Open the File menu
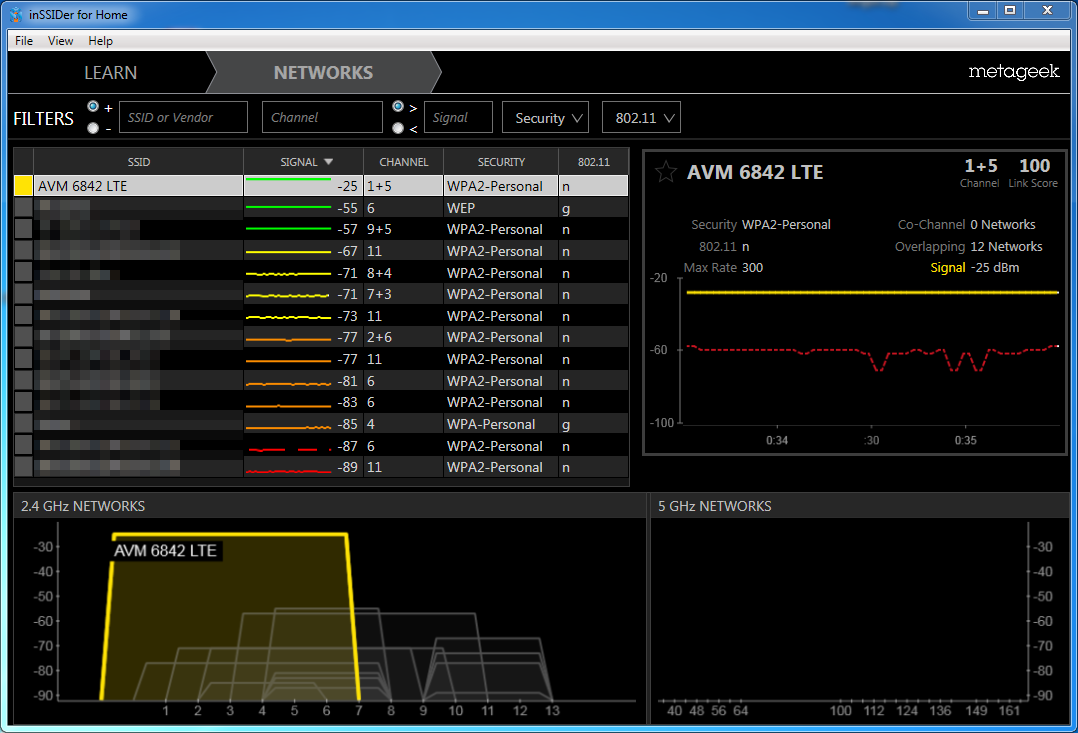This screenshot has height=733, width=1078. coord(24,41)
